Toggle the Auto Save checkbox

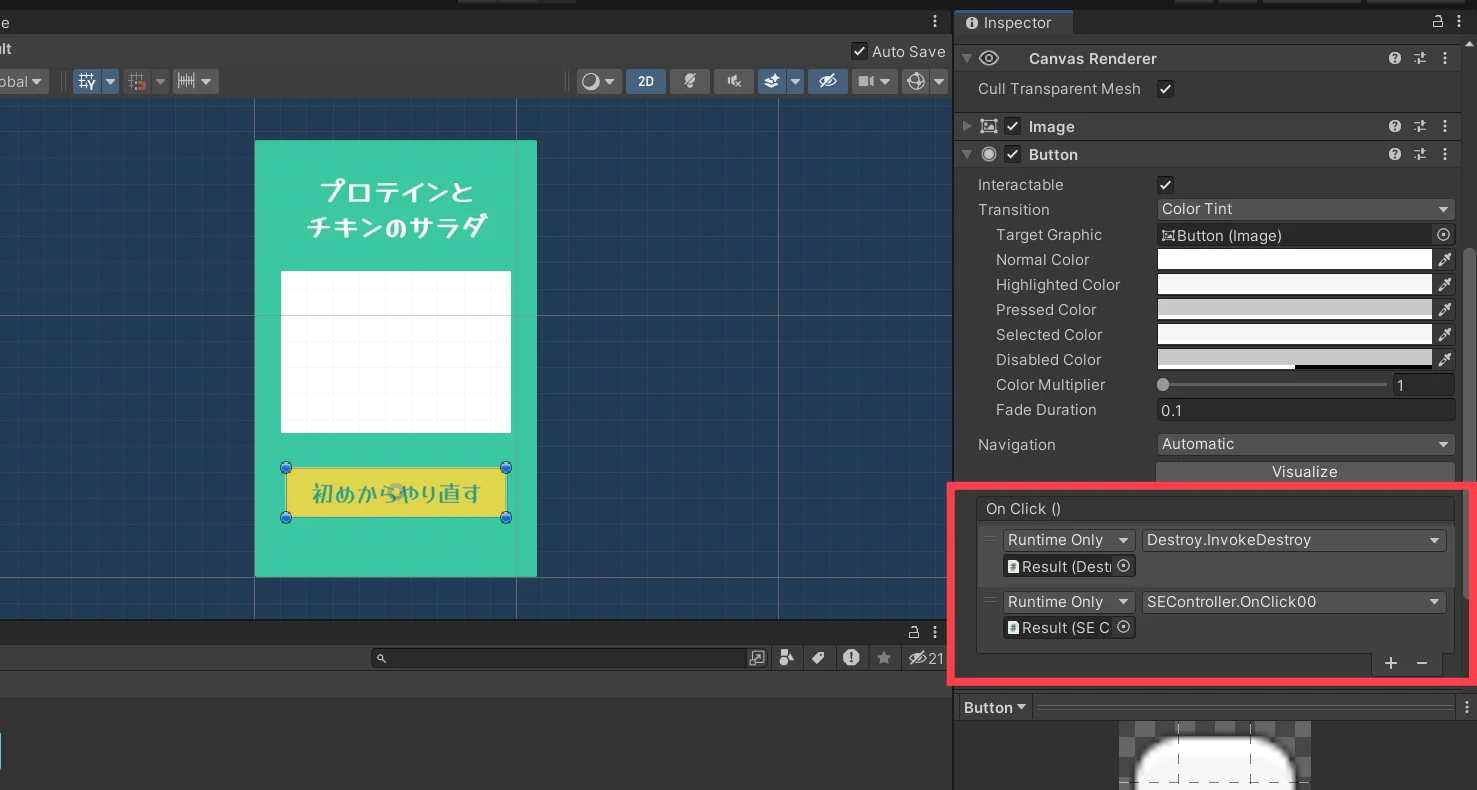[859, 51]
